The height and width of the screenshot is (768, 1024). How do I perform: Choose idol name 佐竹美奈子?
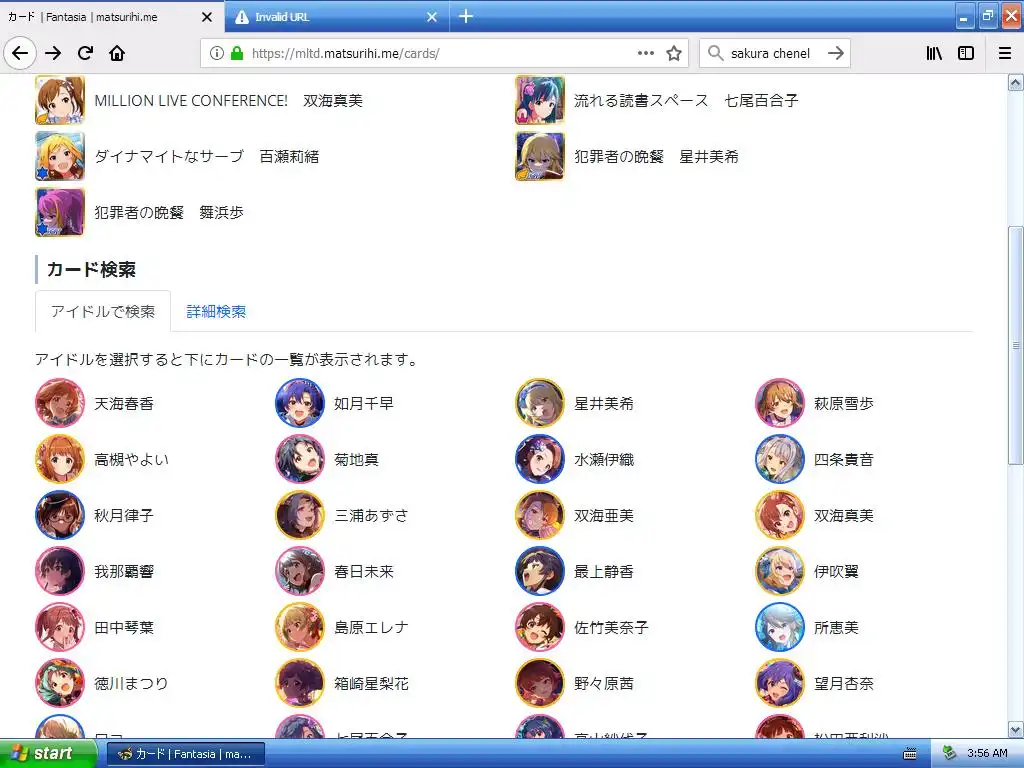coord(611,628)
